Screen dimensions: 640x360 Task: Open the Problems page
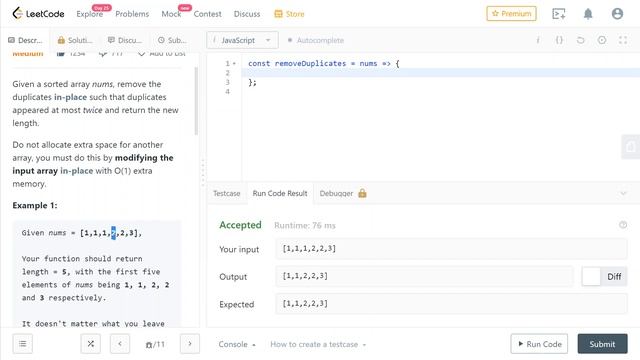point(132,14)
